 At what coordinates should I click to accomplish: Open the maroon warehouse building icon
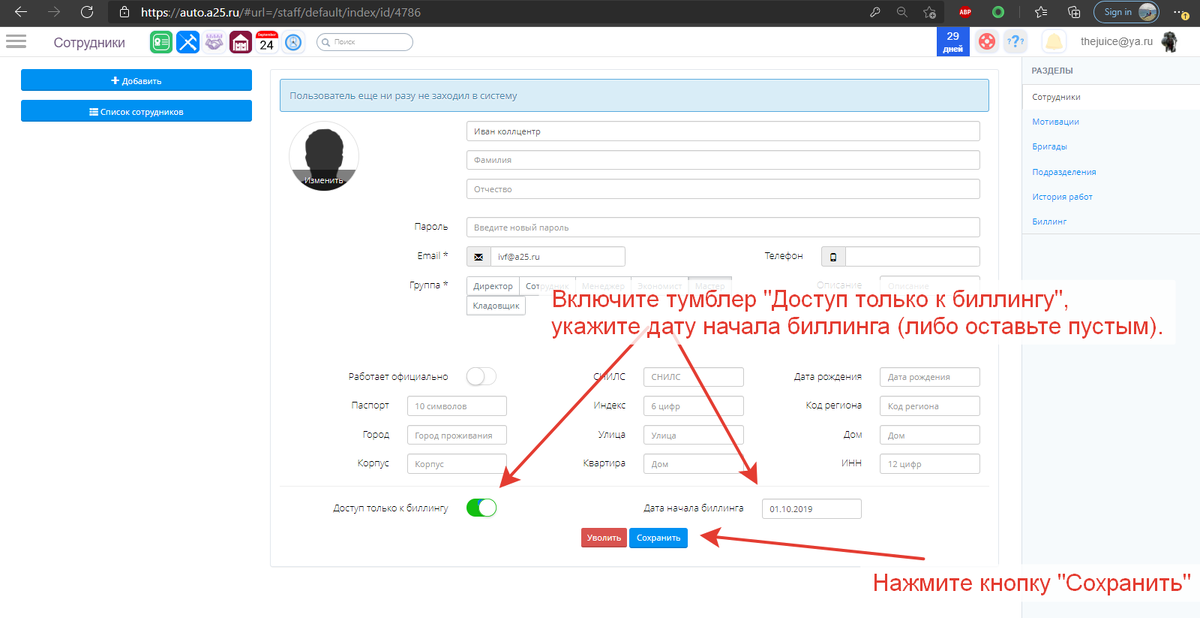click(240, 42)
